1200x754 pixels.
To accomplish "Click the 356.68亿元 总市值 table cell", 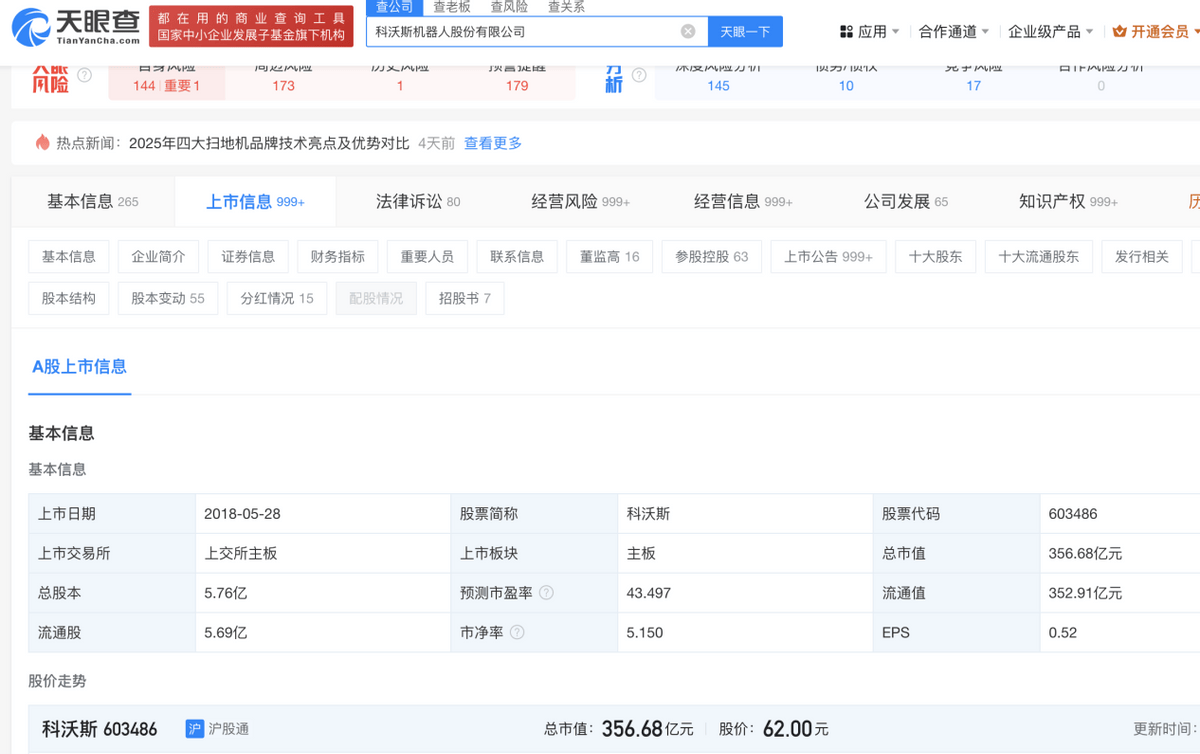I will [1085, 553].
